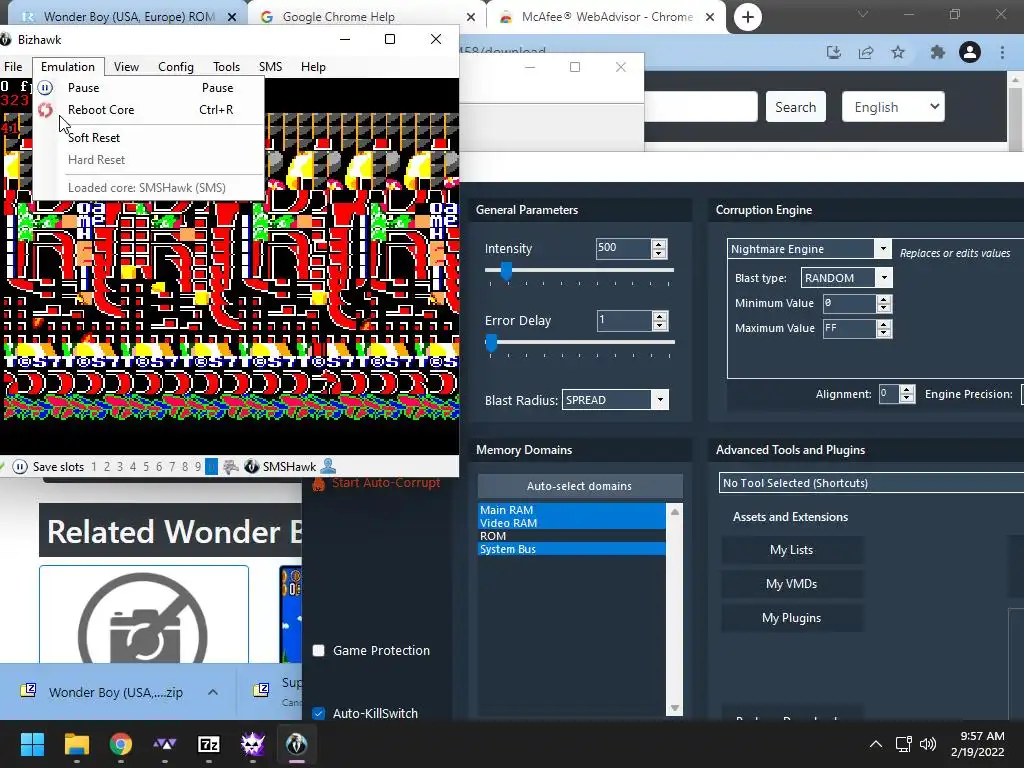1024x768 pixels.
Task: Open Chrome three-dot menu
Action: pos(1002,52)
